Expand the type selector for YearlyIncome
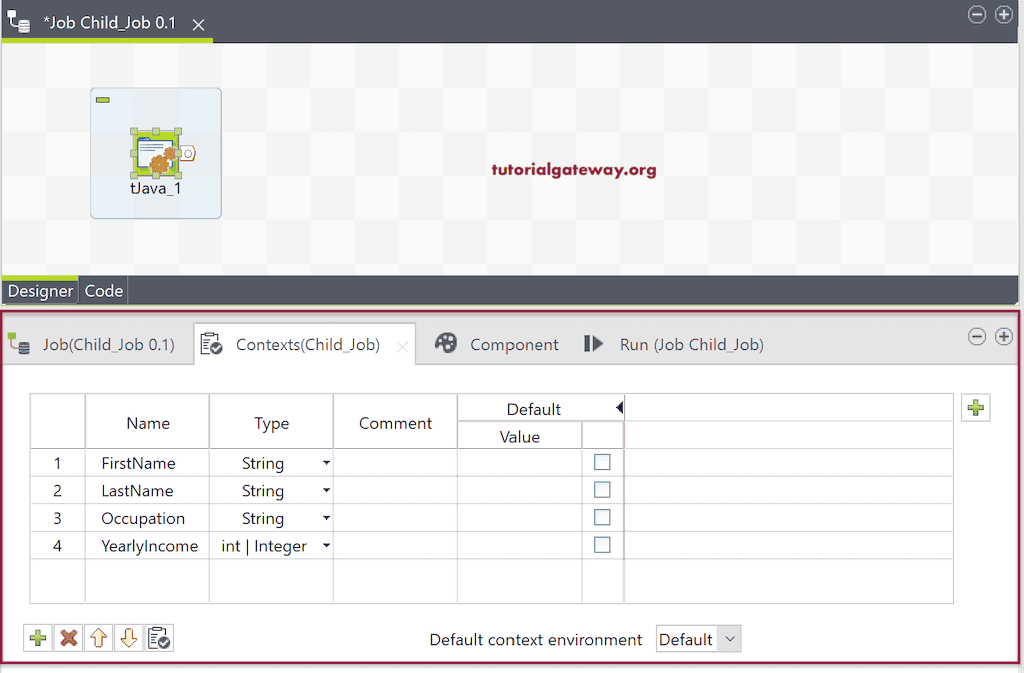This screenshot has width=1024, height=673. (327, 545)
